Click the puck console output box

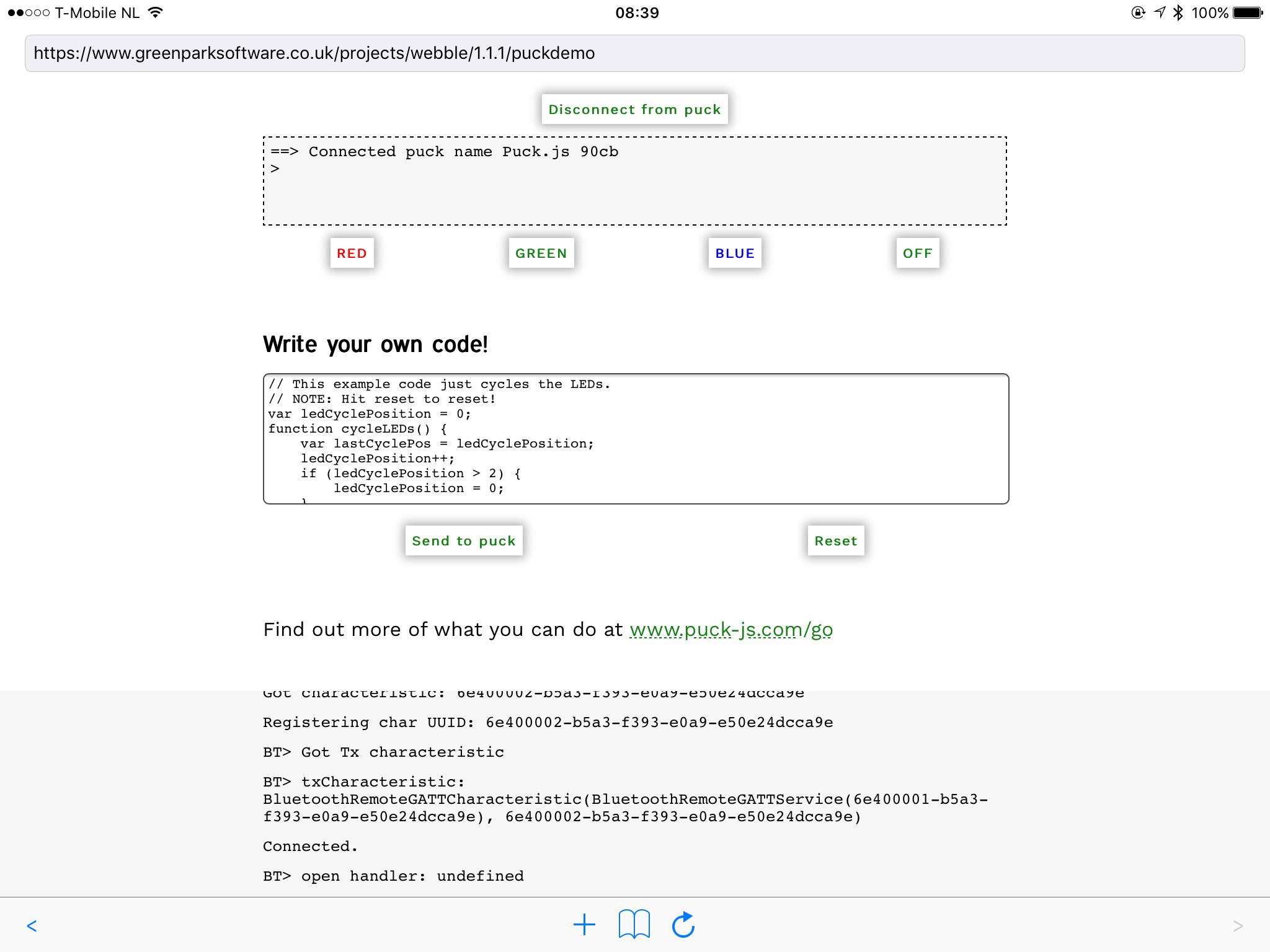[634, 181]
